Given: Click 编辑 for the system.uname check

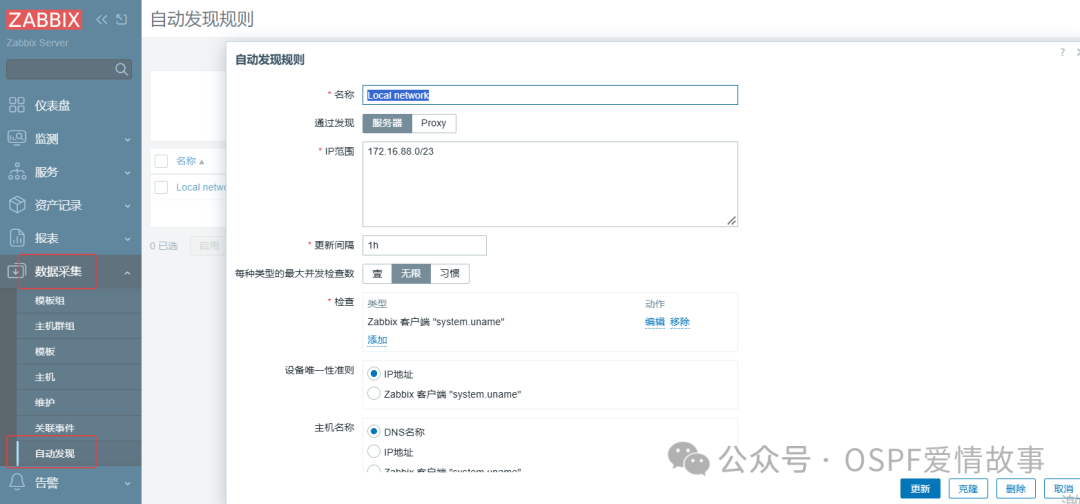Looking at the screenshot, I should click(x=655, y=322).
